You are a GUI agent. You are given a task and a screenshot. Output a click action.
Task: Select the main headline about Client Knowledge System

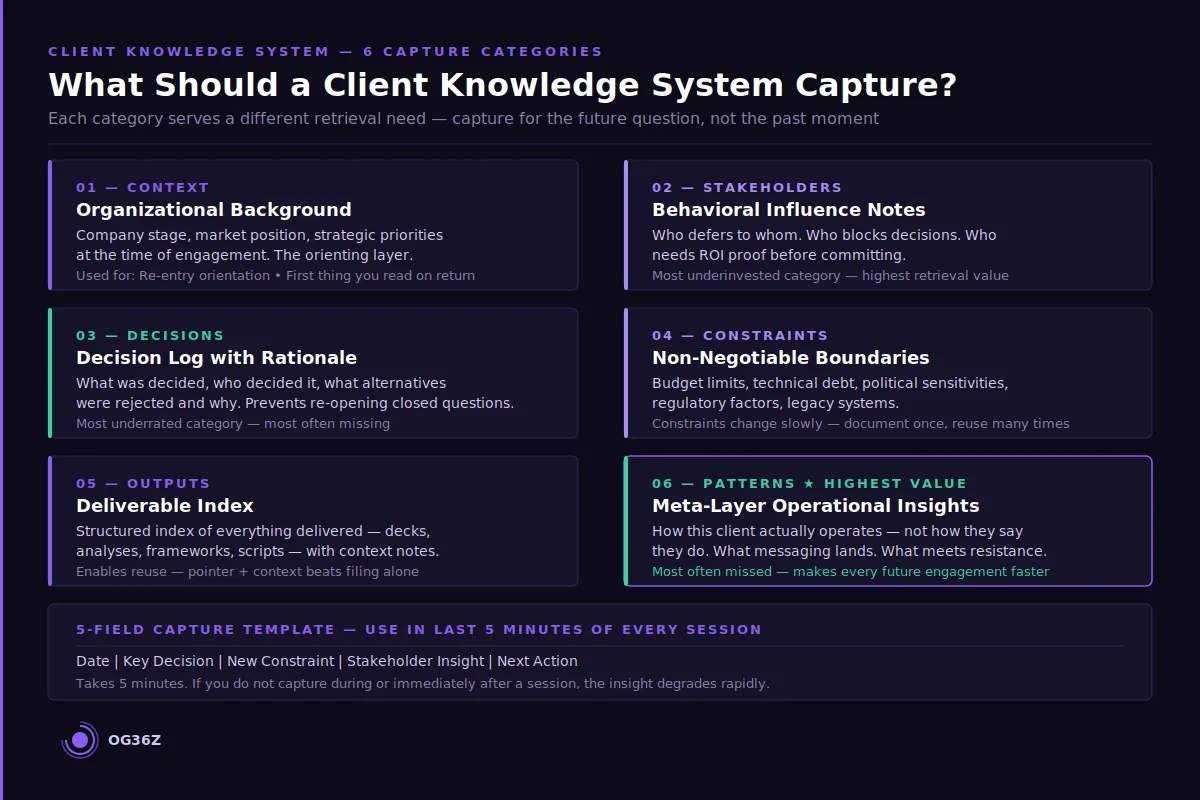pyautogui.click(x=502, y=85)
